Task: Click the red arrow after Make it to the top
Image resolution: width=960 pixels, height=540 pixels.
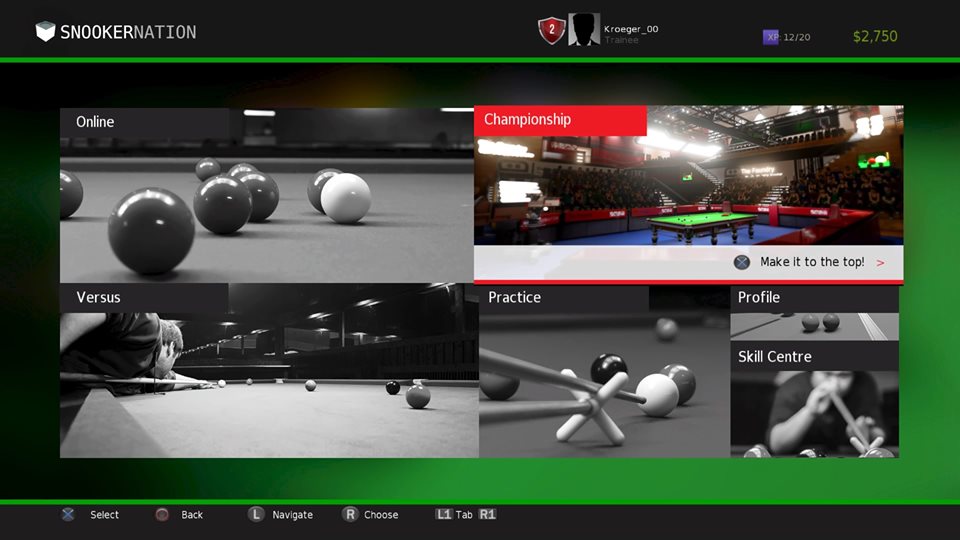Action: [880, 263]
